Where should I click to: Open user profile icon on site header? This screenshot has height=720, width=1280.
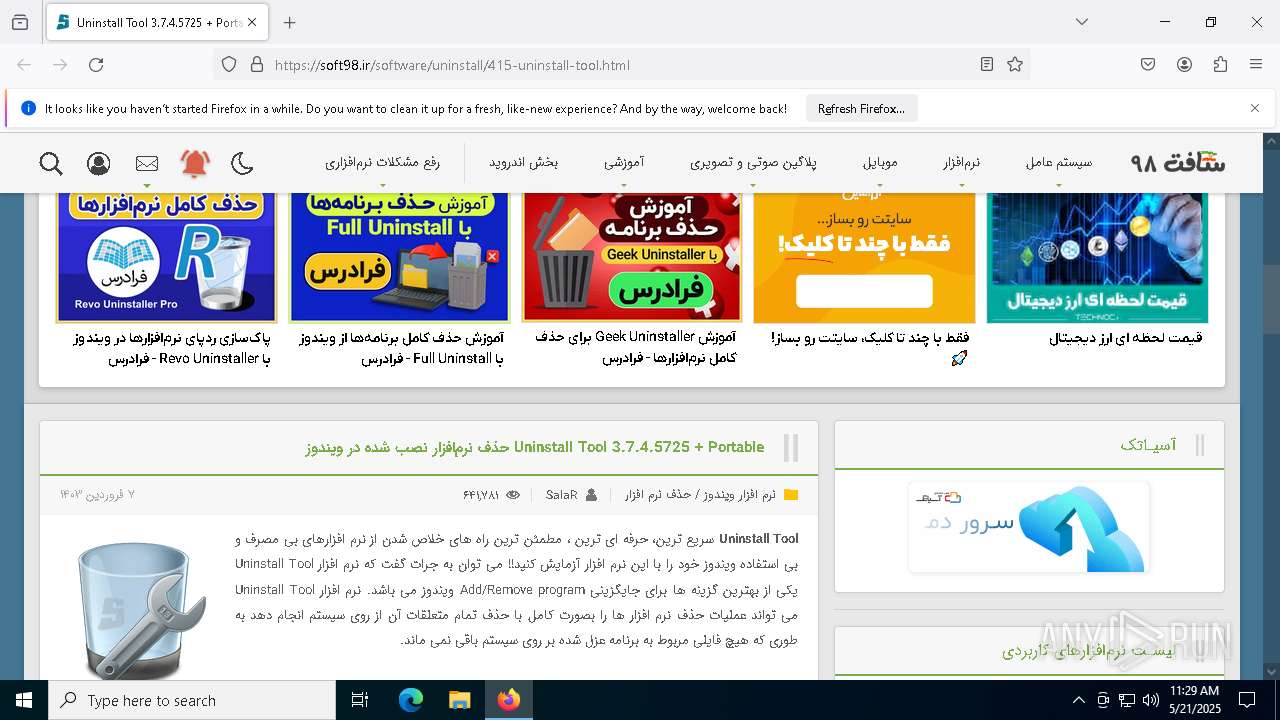98,163
